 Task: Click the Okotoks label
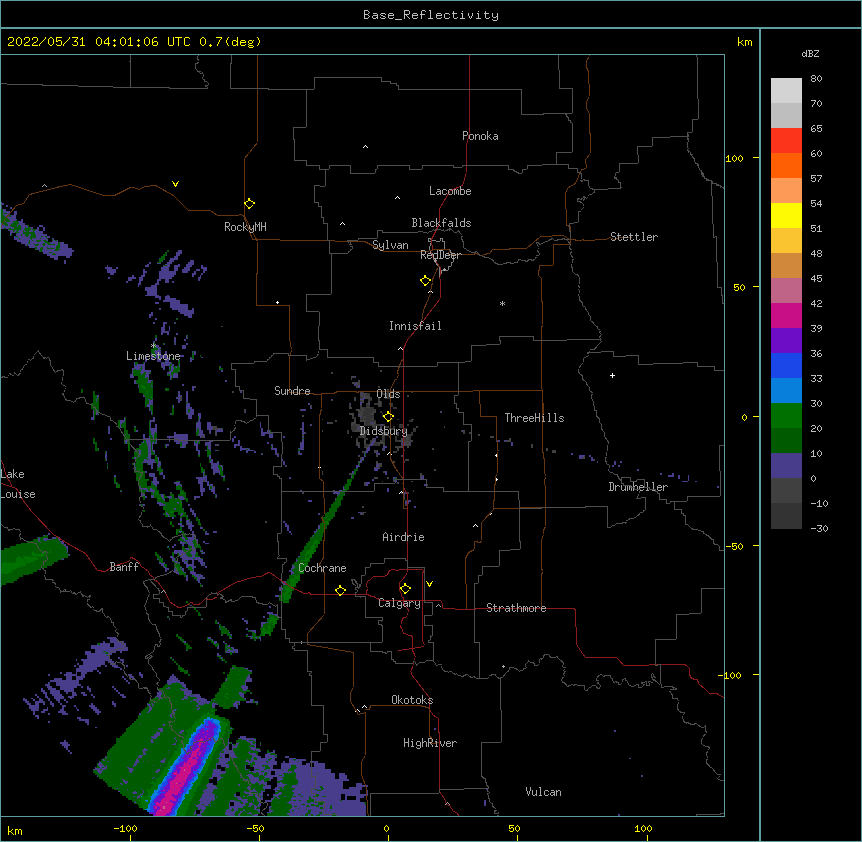[x=412, y=700]
